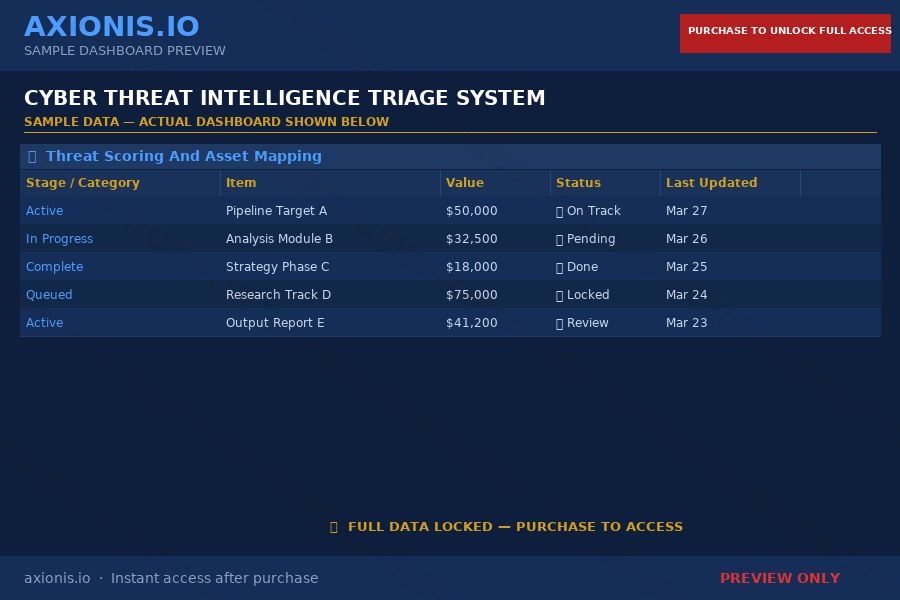The width and height of the screenshot is (900, 600).
Task: Click the Done status icon on Strategy Phase C
Action: (x=560, y=267)
